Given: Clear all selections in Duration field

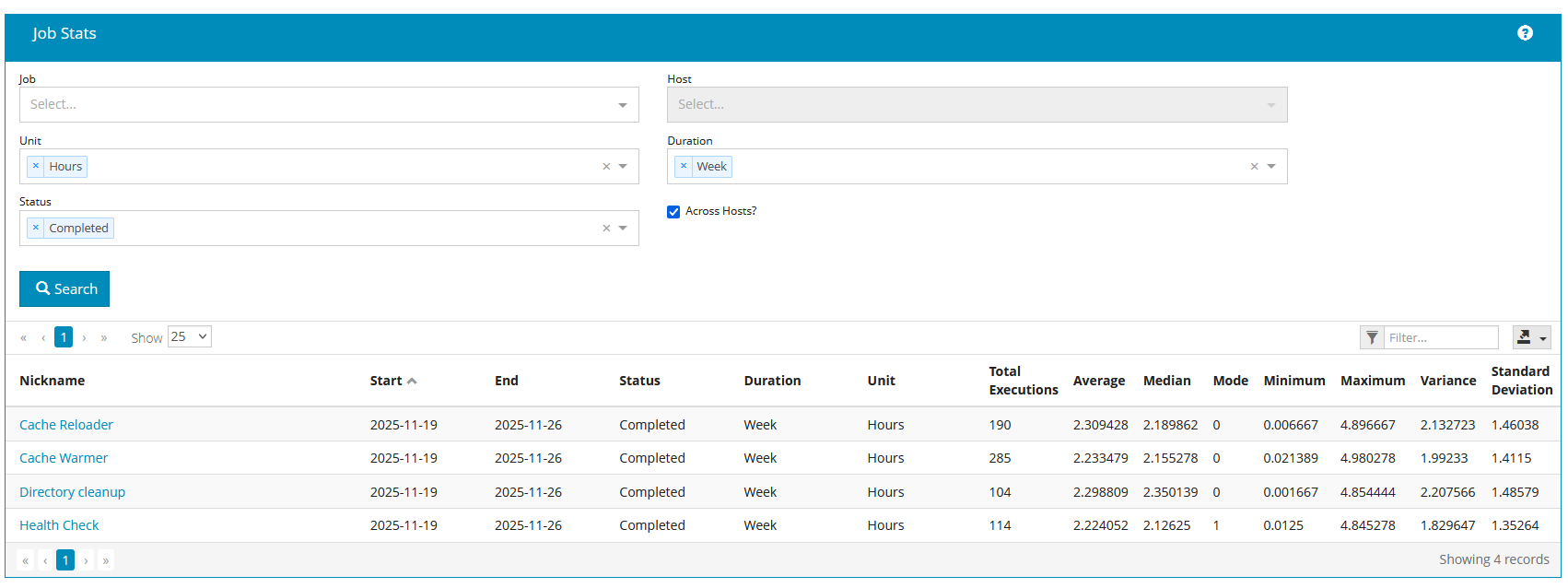Looking at the screenshot, I should click(x=1254, y=167).
